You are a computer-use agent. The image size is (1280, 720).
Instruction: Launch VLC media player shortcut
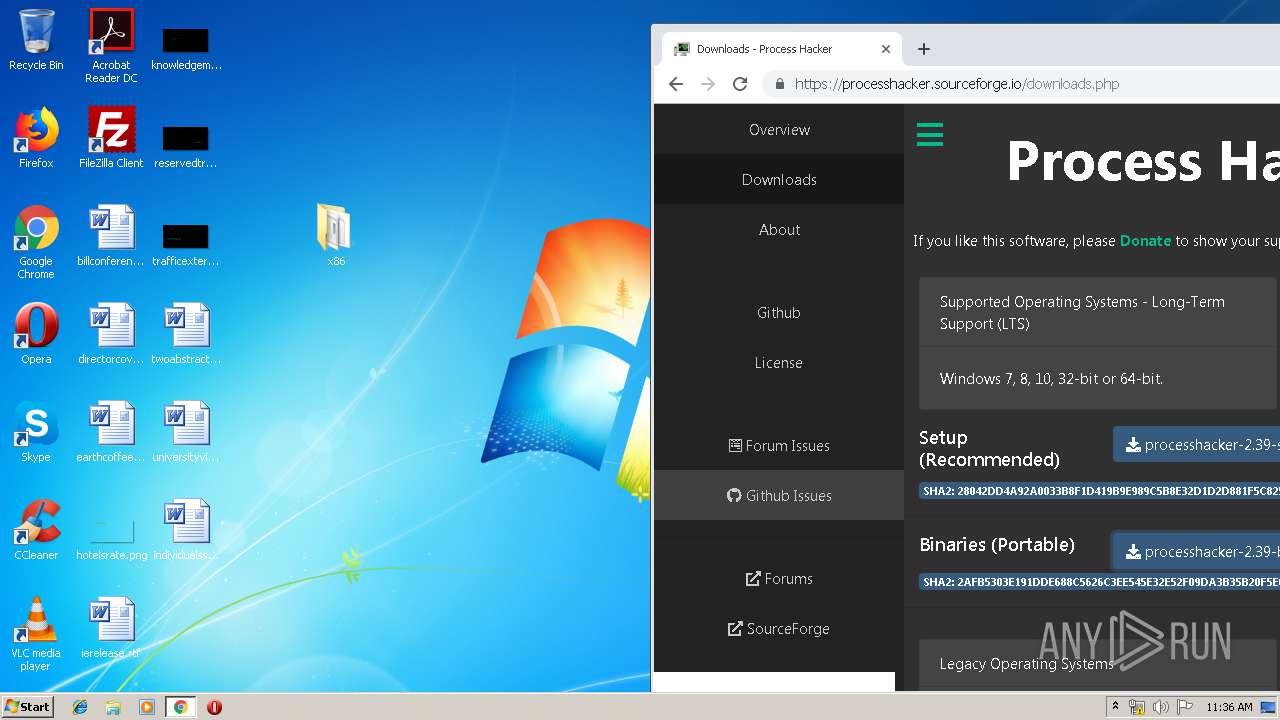coord(36,634)
